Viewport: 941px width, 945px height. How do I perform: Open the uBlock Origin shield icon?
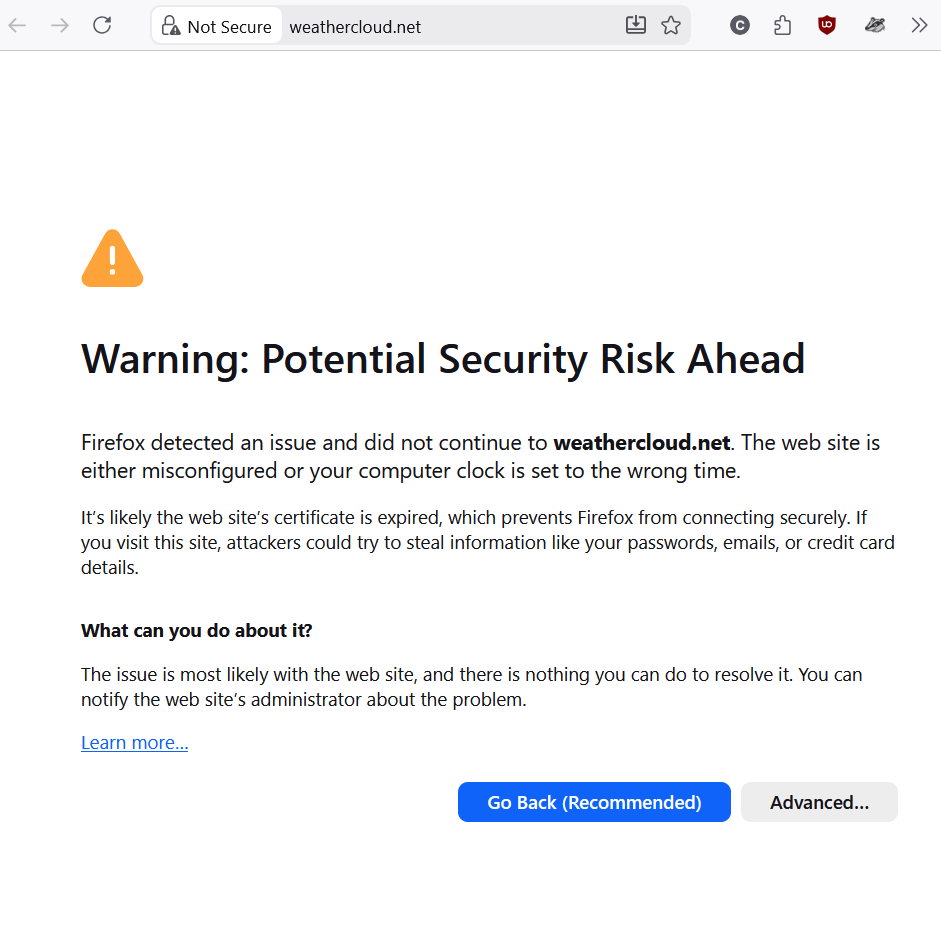click(827, 26)
